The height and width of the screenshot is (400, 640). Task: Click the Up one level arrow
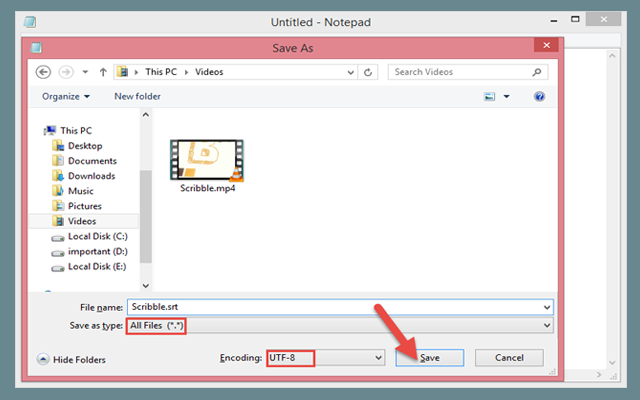(101, 72)
